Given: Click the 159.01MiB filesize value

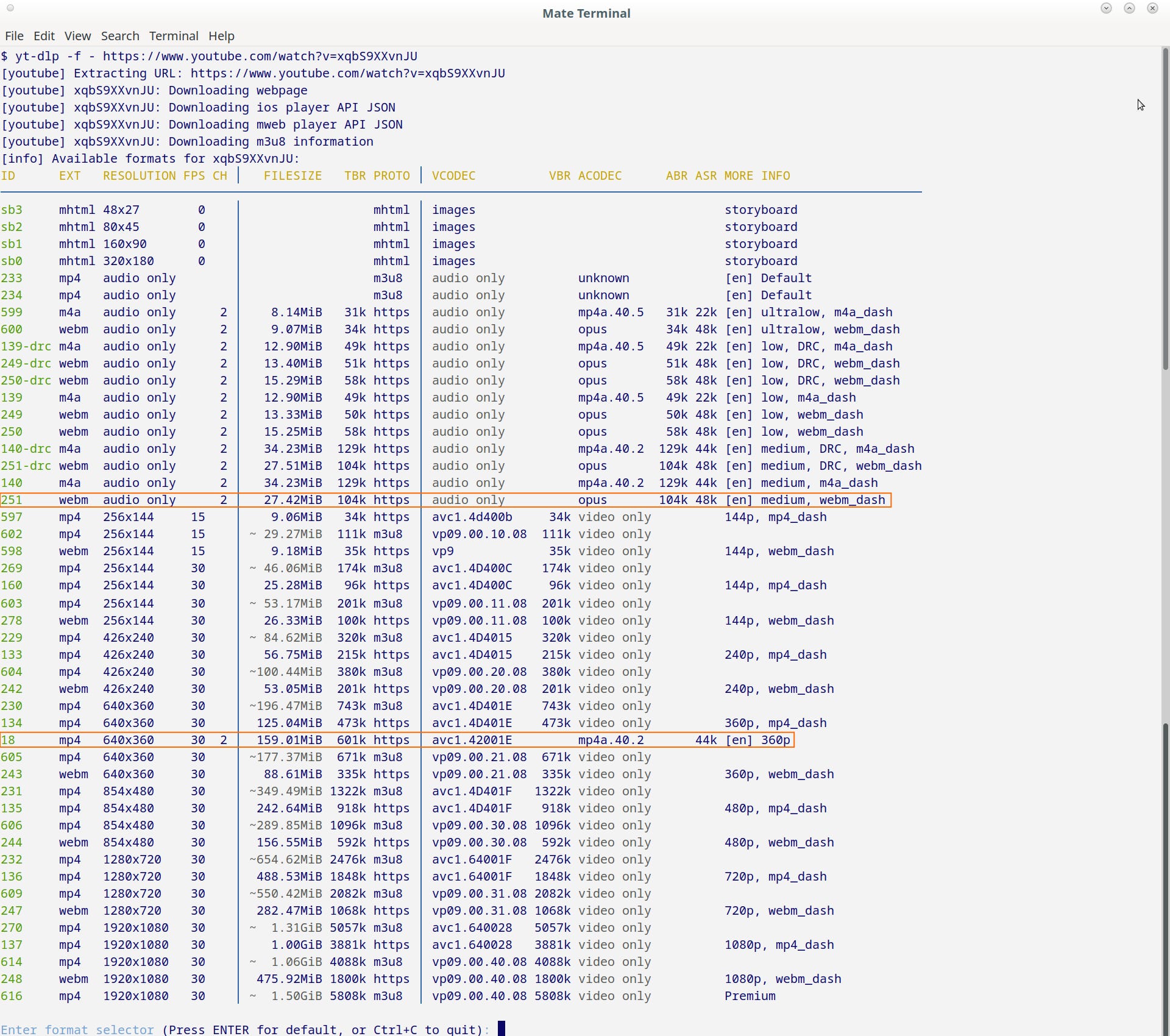Looking at the screenshot, I should 289,740.
